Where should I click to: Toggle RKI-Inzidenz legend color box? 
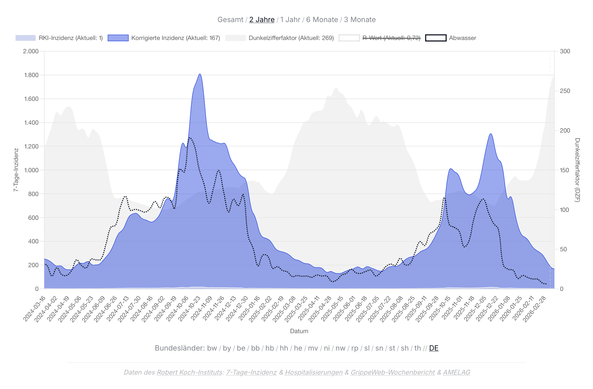[25, 38]
